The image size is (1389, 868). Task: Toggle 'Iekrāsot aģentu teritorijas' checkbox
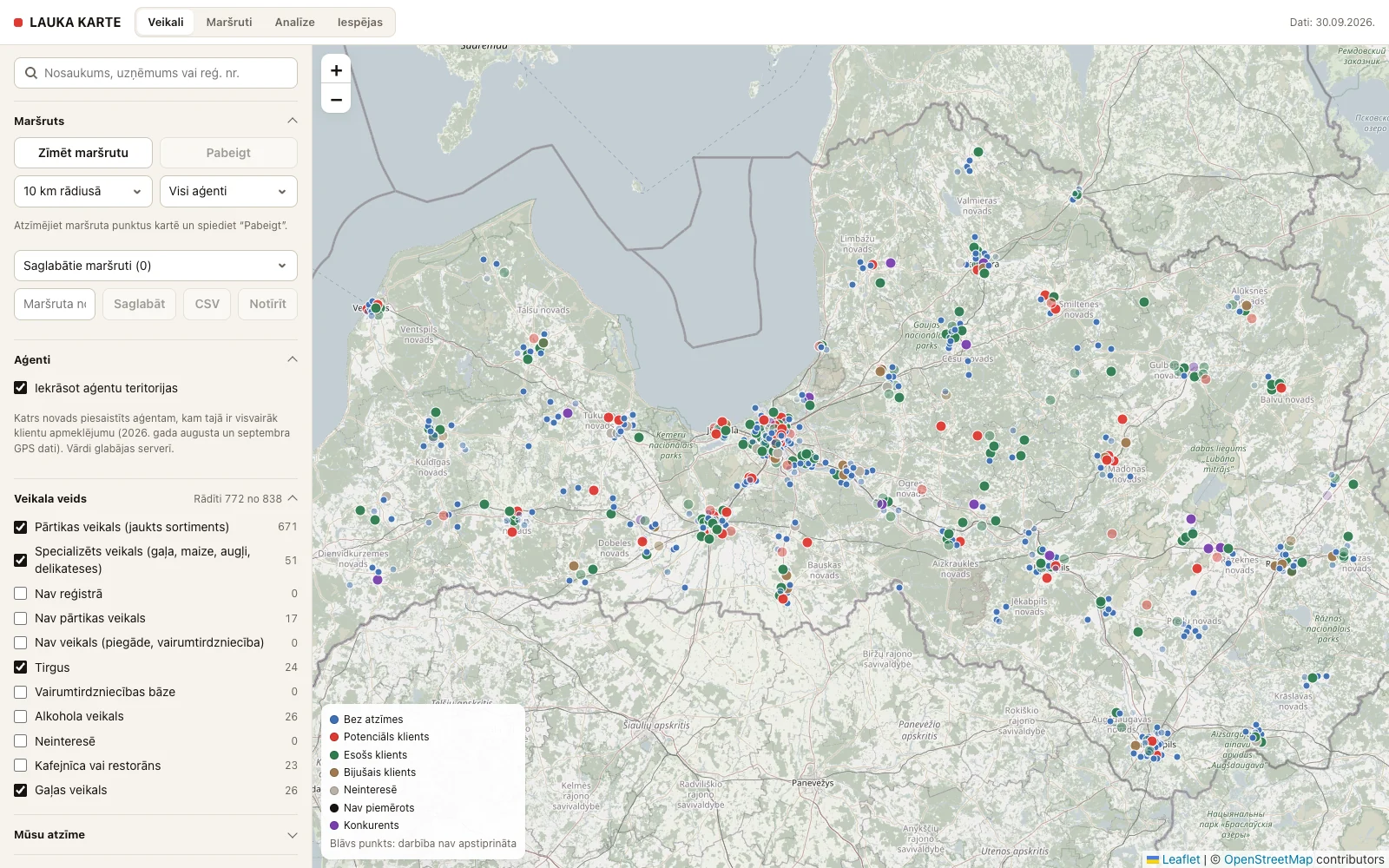[x=21, y=388]
